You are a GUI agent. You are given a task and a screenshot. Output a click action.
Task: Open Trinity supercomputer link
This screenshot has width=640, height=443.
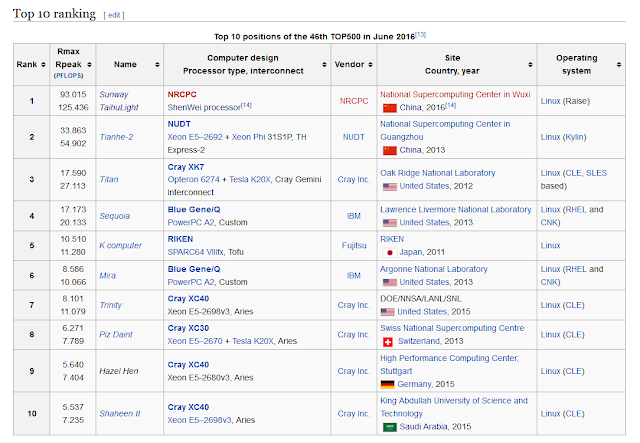[x=111, y=305]
